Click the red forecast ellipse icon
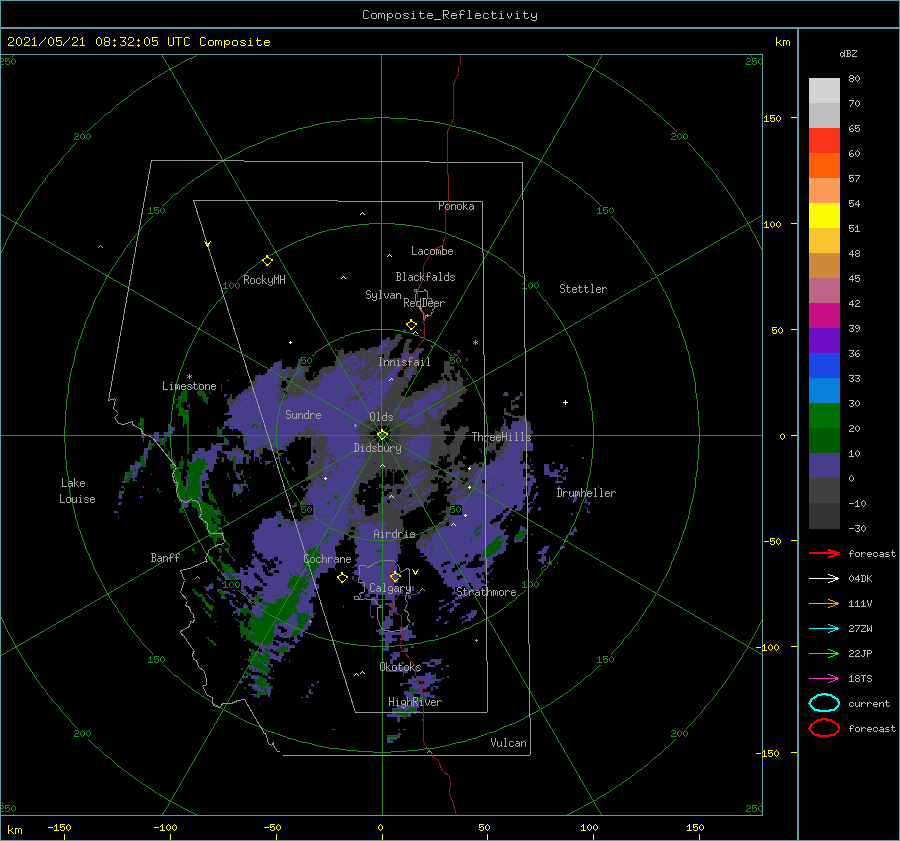Image resolution: width=900 pixels, height=841 pixels. coord(824,728)
